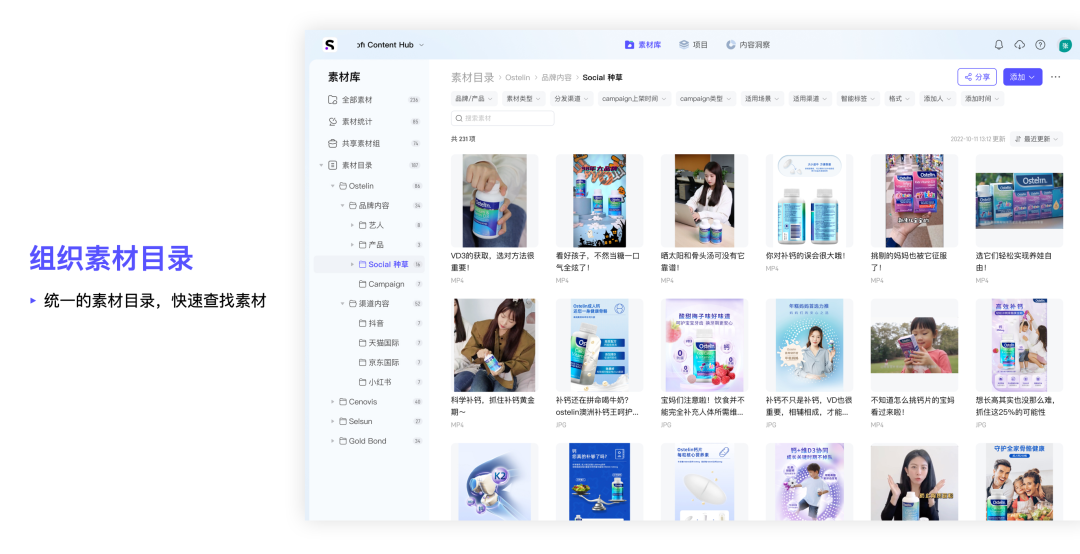Open the more options ellipsis menu
The image size is (1080, 554).
point(1055,77)
